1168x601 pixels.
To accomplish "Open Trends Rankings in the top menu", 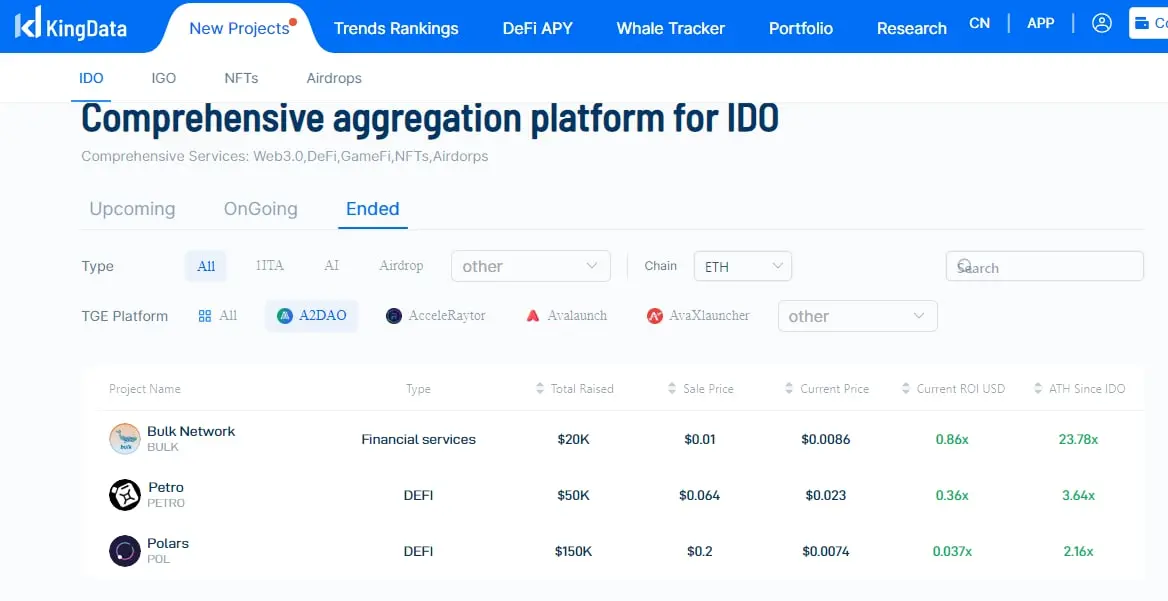I will pos(396,28).
